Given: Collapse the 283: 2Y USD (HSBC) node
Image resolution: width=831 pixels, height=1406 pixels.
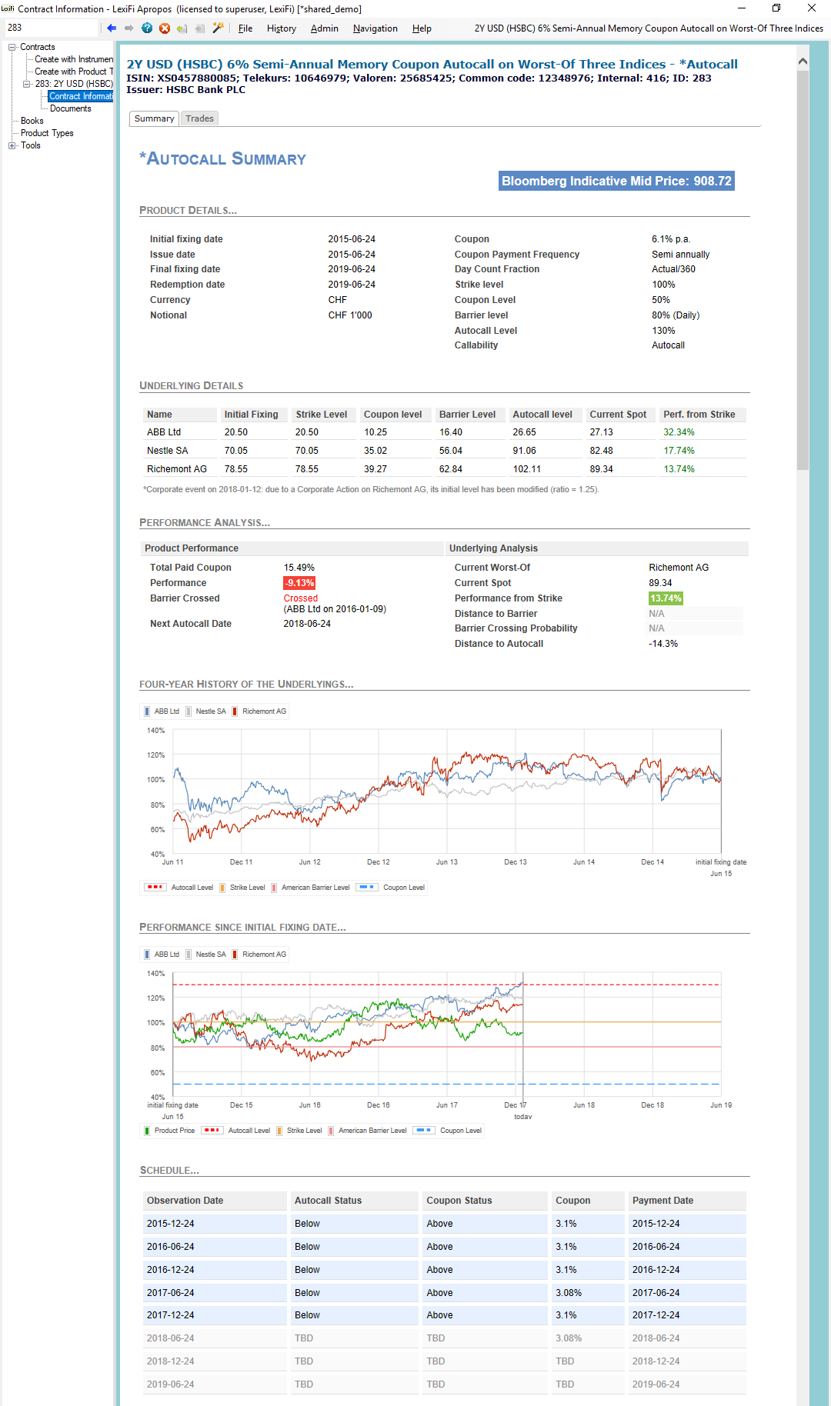Looking at the screenshot, I should (26, 84).
